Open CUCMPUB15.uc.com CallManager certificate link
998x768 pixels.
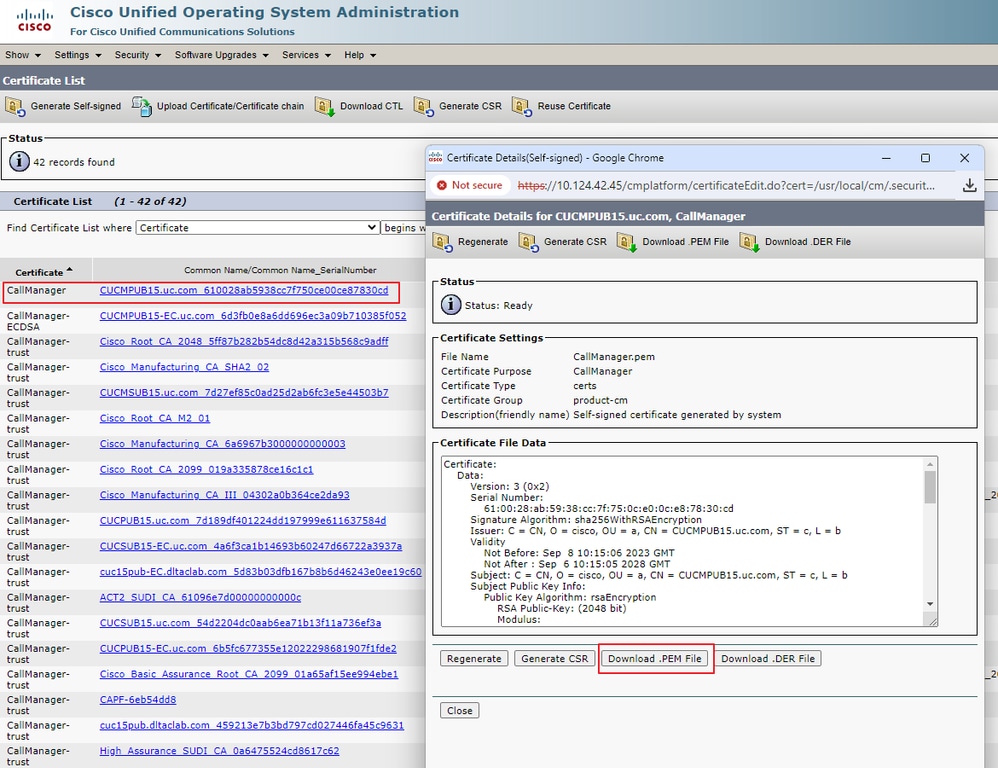244,290
